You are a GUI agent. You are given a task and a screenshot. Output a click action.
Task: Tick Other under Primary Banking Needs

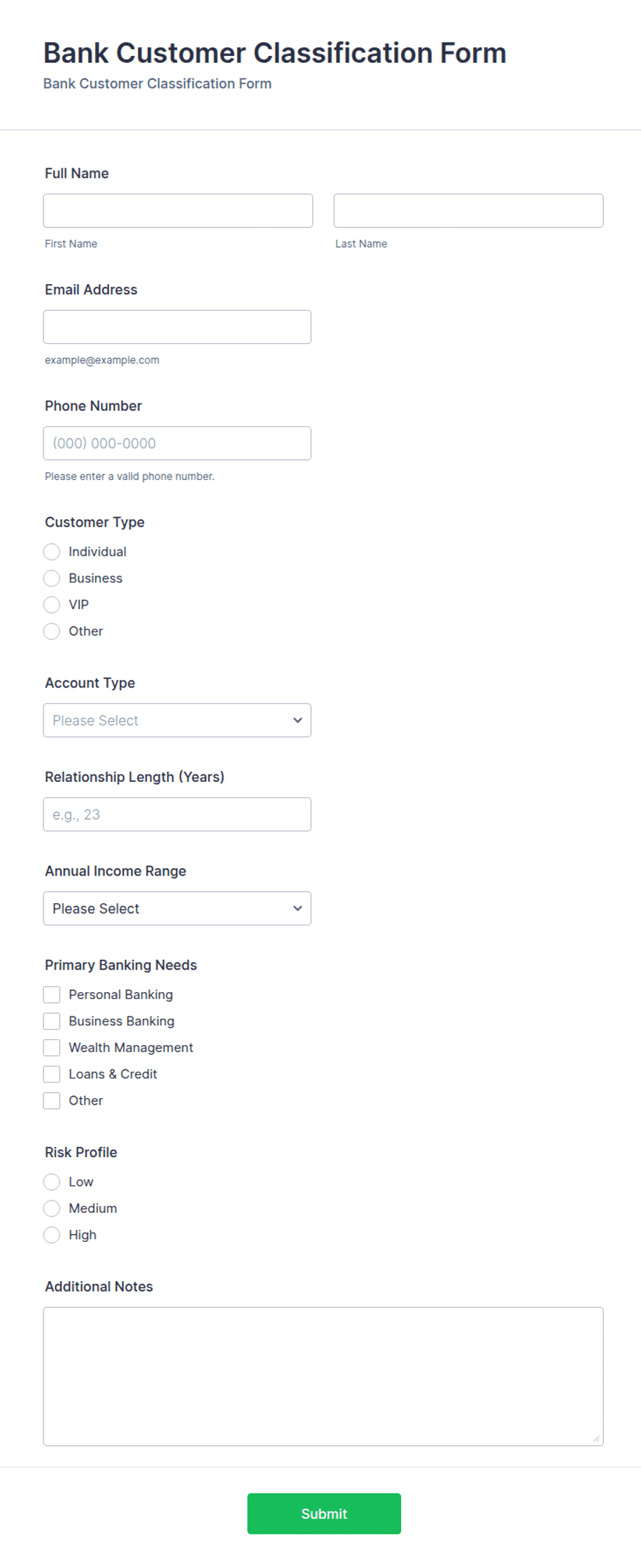pos(52,1100)
